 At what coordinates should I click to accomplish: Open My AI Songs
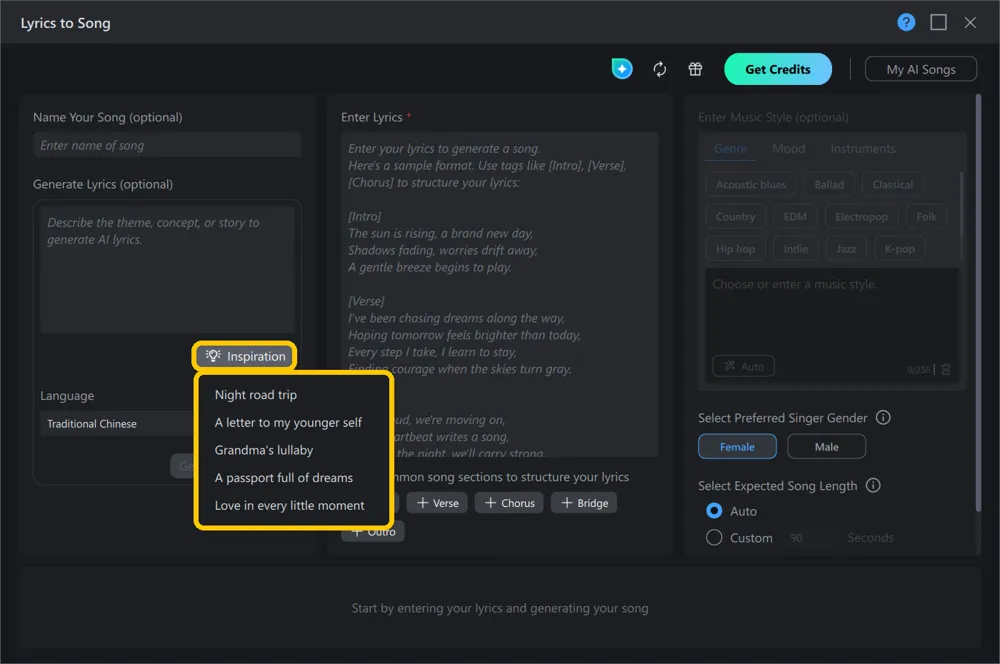[921, 69]
